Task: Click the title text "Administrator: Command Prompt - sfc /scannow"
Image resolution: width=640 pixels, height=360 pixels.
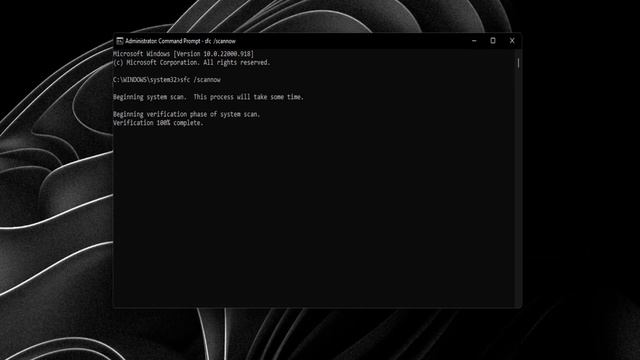Action: [x=180, y=41]
